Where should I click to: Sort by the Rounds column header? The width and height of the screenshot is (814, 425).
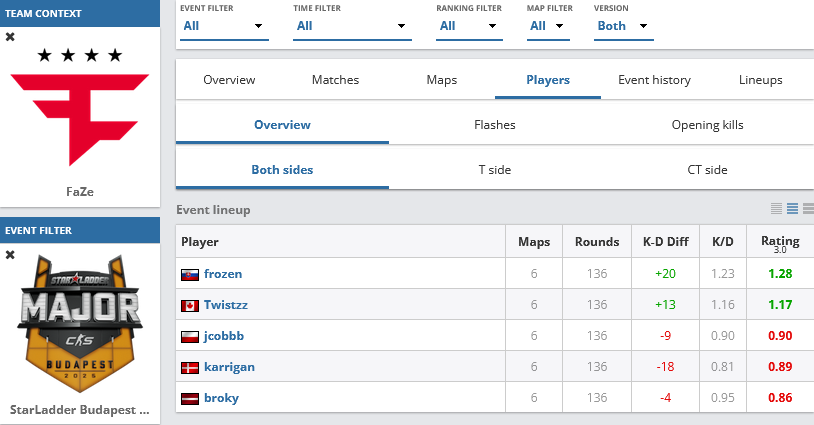tap(597, 242)
